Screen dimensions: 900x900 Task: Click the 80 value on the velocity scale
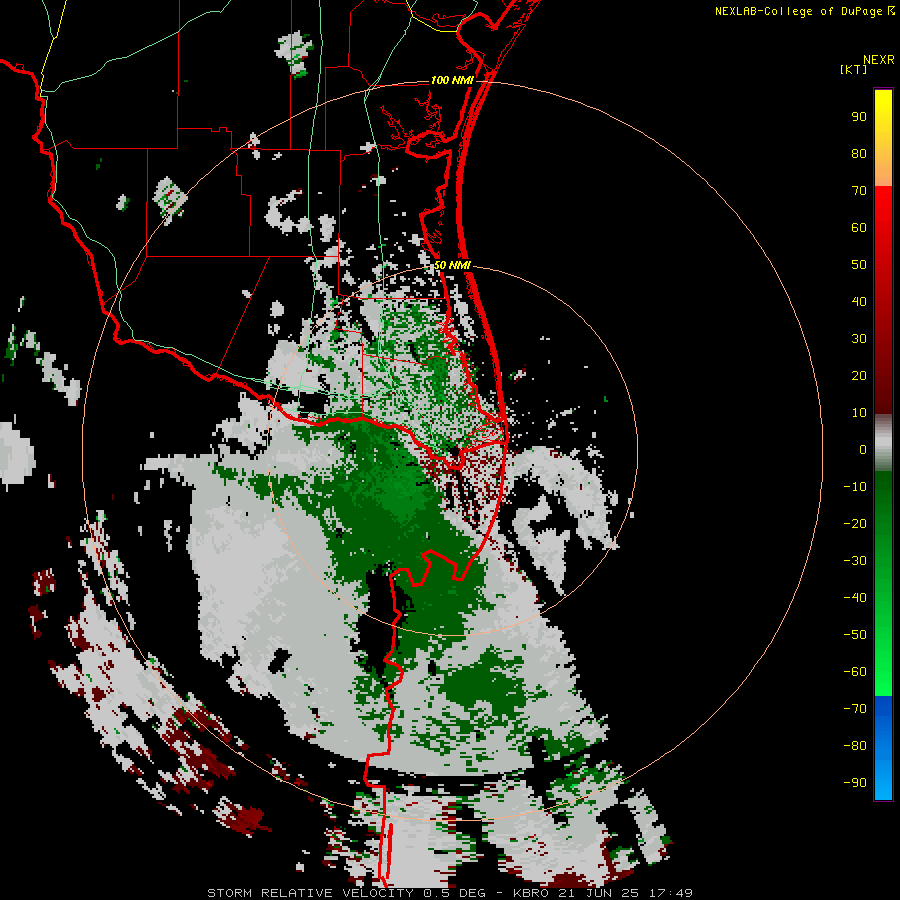[x=859, y=154]
